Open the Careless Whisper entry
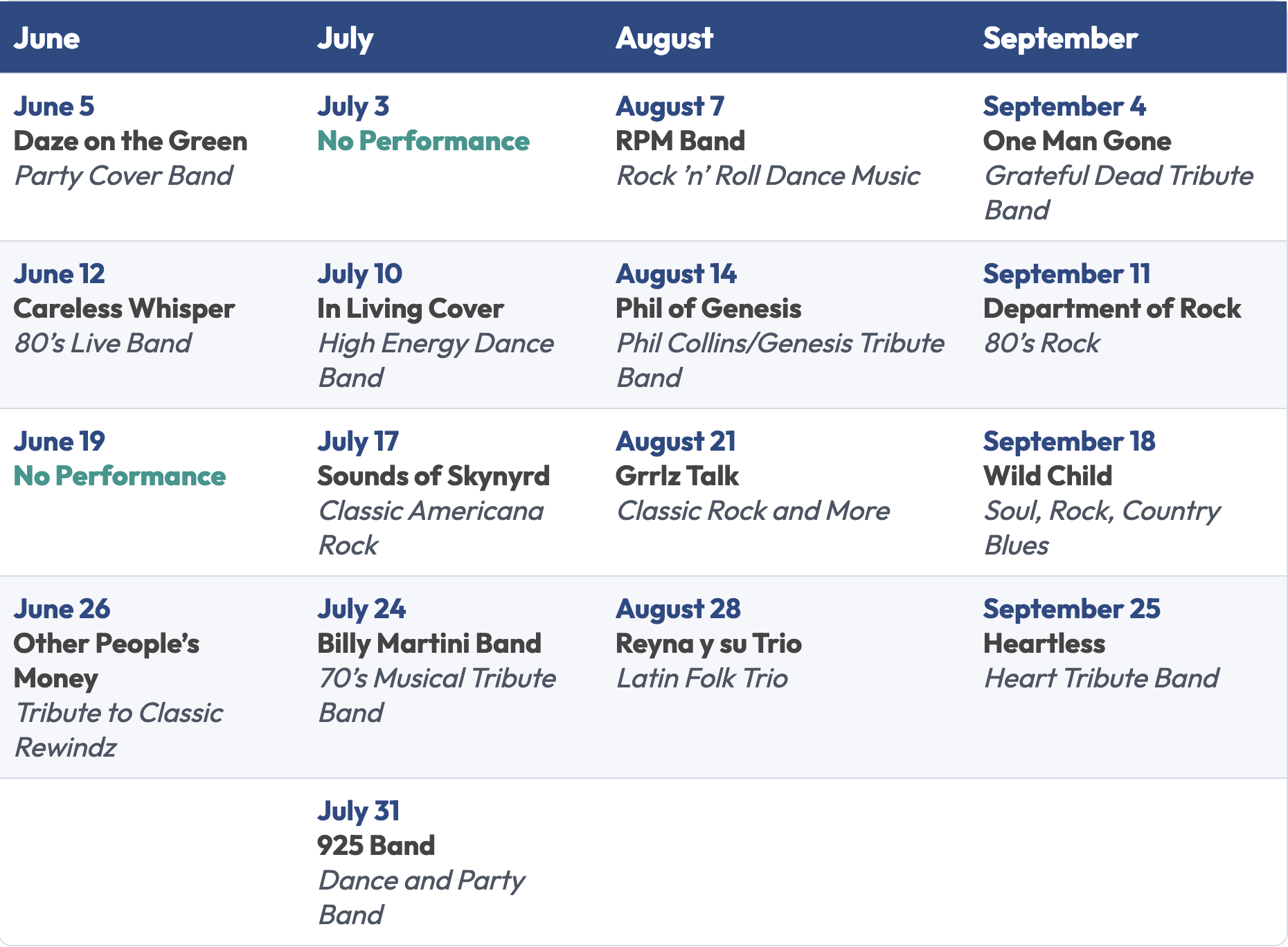Image resolution: width=1288 pixels, height=947 pixels. [124, 309]
